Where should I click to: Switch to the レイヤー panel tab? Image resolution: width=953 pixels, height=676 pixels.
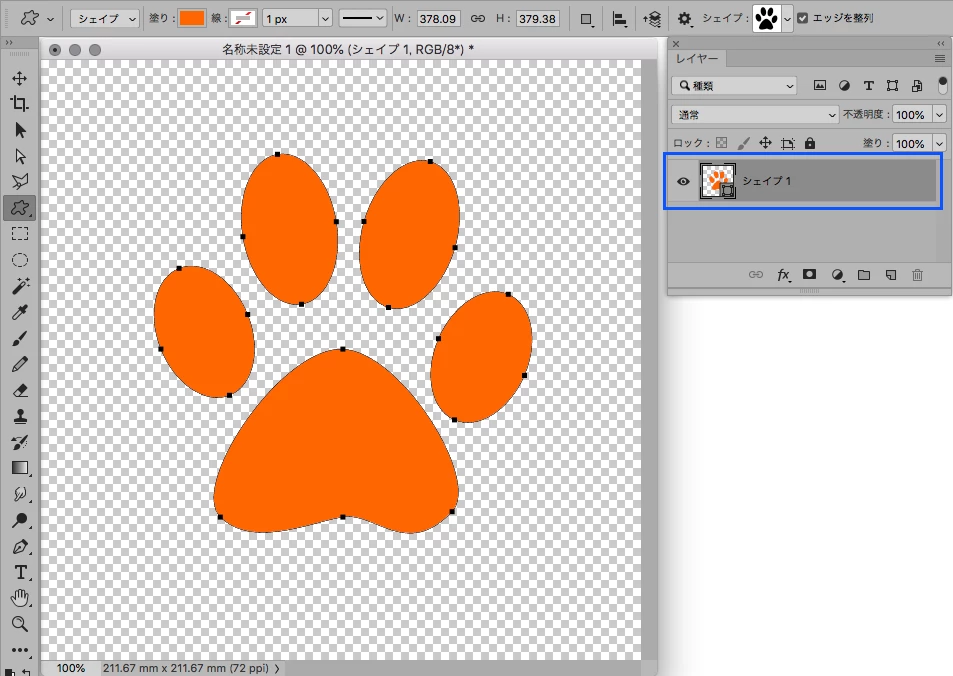697,58
